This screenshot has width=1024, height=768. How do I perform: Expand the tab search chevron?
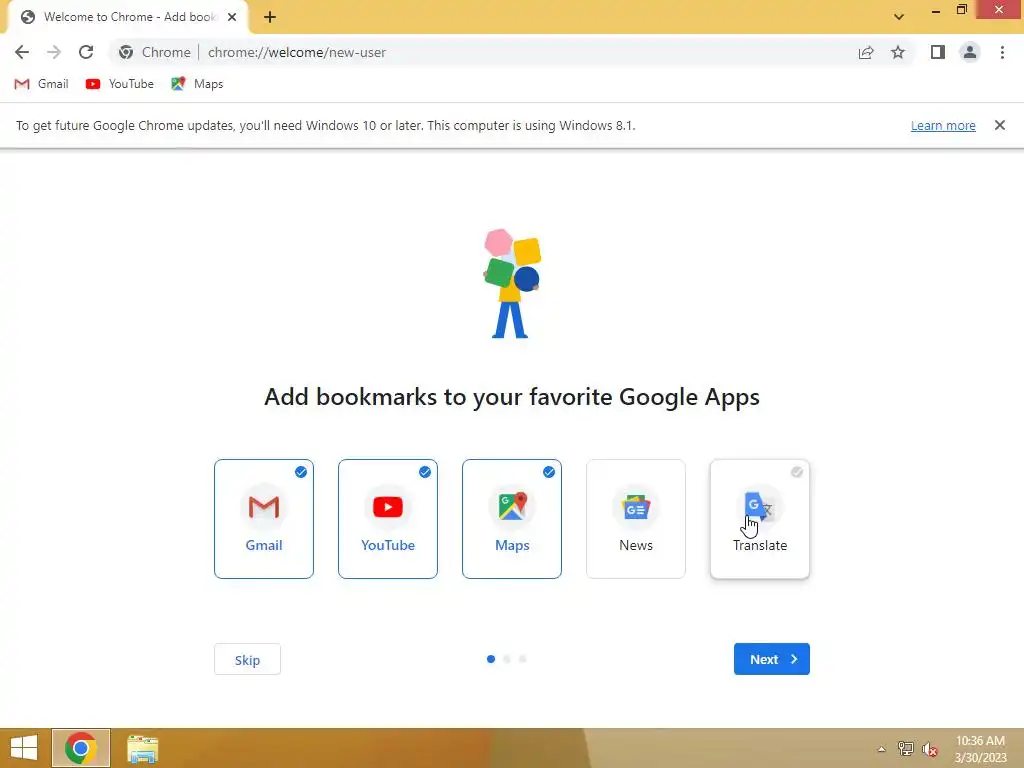pyautogui.click(x=899, y=17)
